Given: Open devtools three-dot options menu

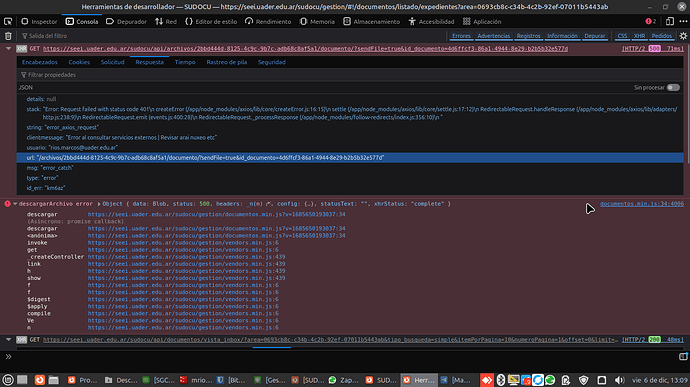Looking at the screenshot, I should tap(683, 21).
